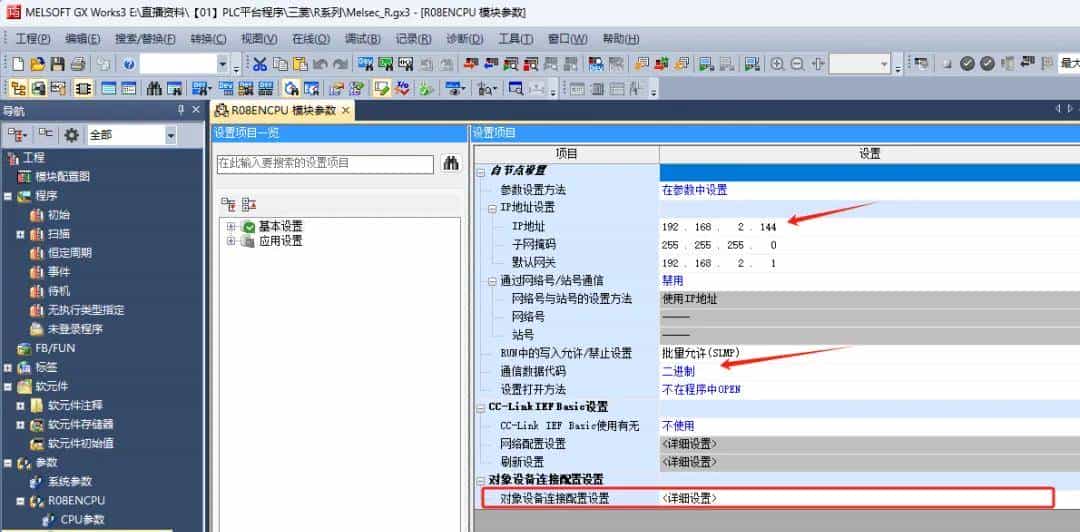The width and height of the screenshot is (1080, 532).
Task: Click the Save project floppy icon
Action: coord(58,64)
